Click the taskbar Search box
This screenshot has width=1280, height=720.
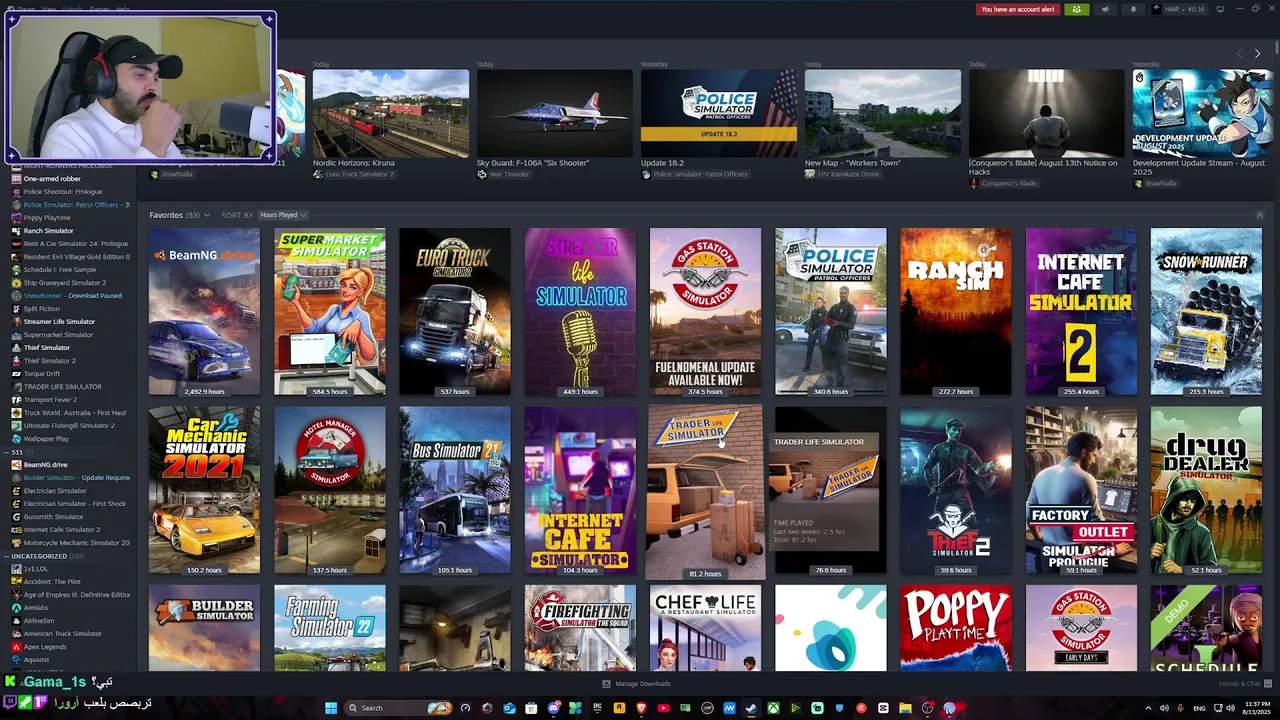[397, 708]
